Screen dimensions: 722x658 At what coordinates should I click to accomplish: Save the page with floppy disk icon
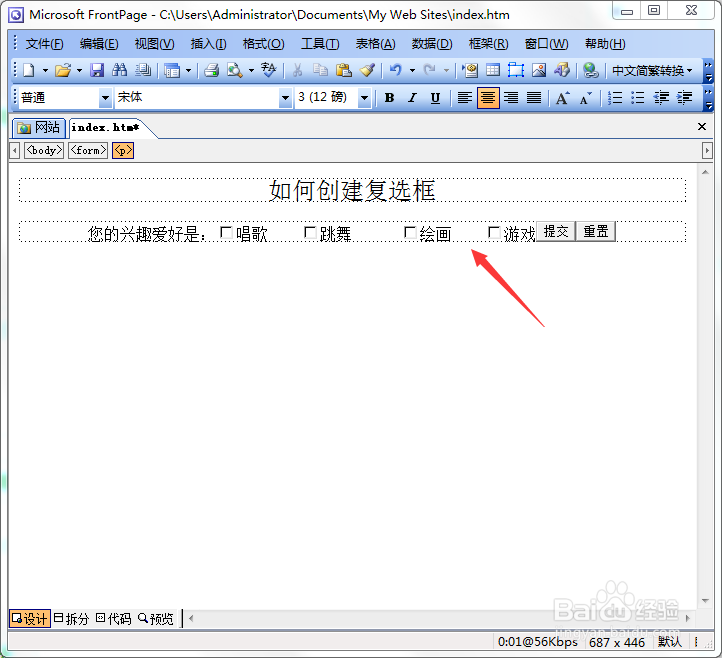click(97, 70)
